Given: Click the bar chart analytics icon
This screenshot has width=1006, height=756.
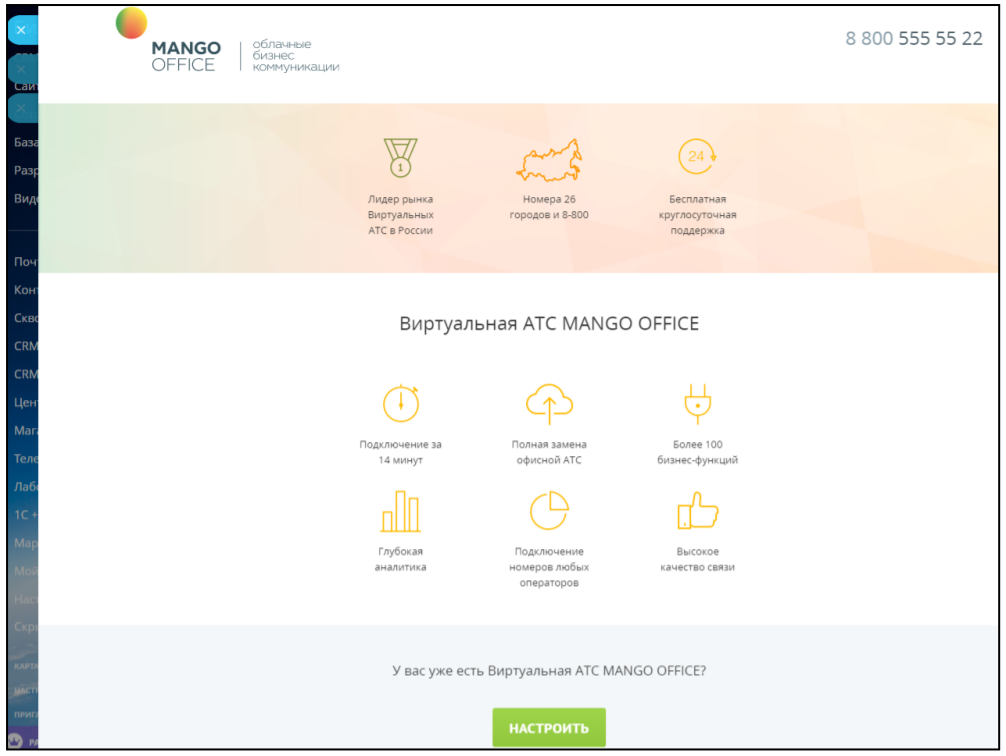Looking at the screenshot, I should point(400,511).
